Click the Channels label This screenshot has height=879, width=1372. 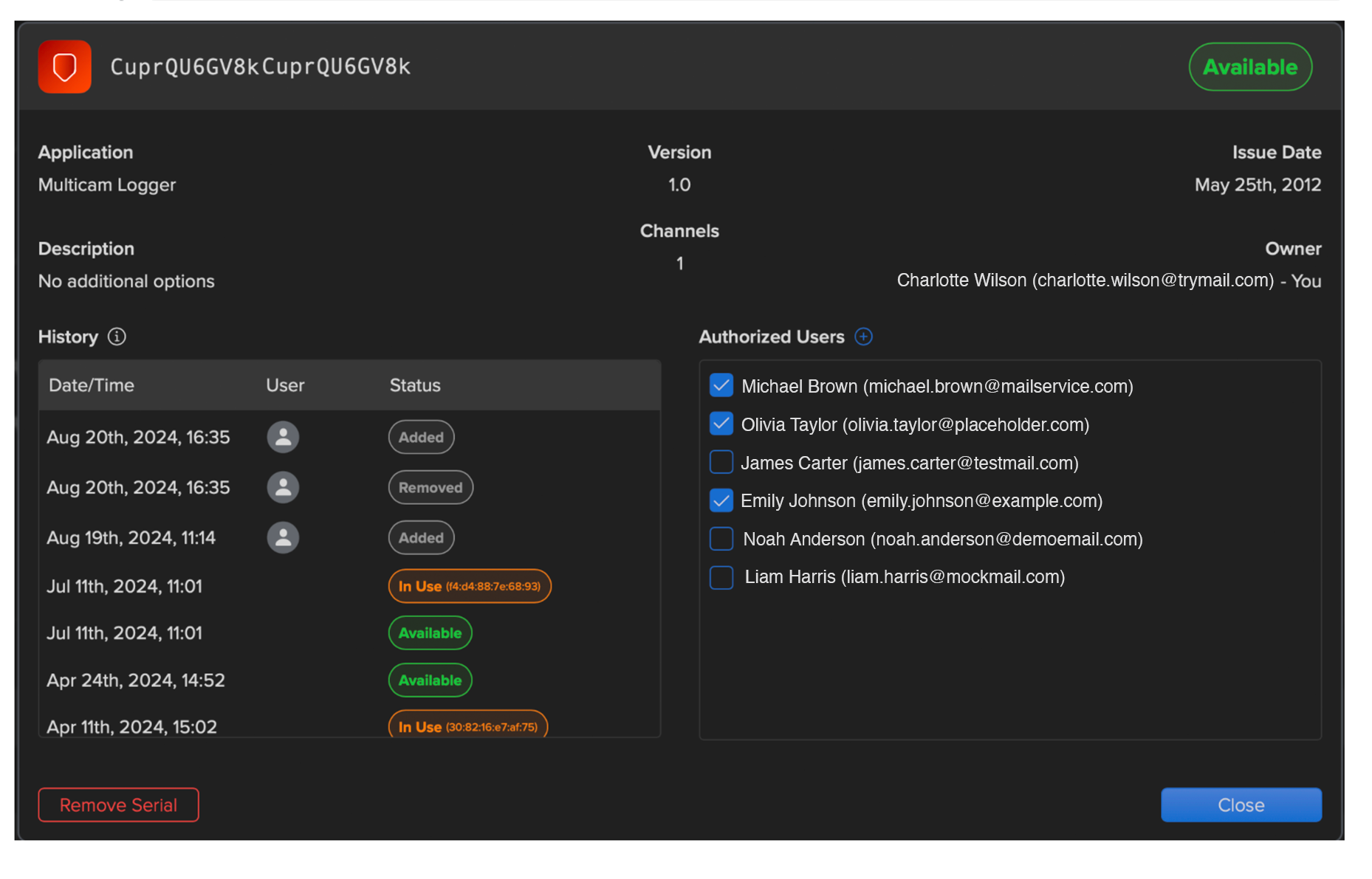679,231
